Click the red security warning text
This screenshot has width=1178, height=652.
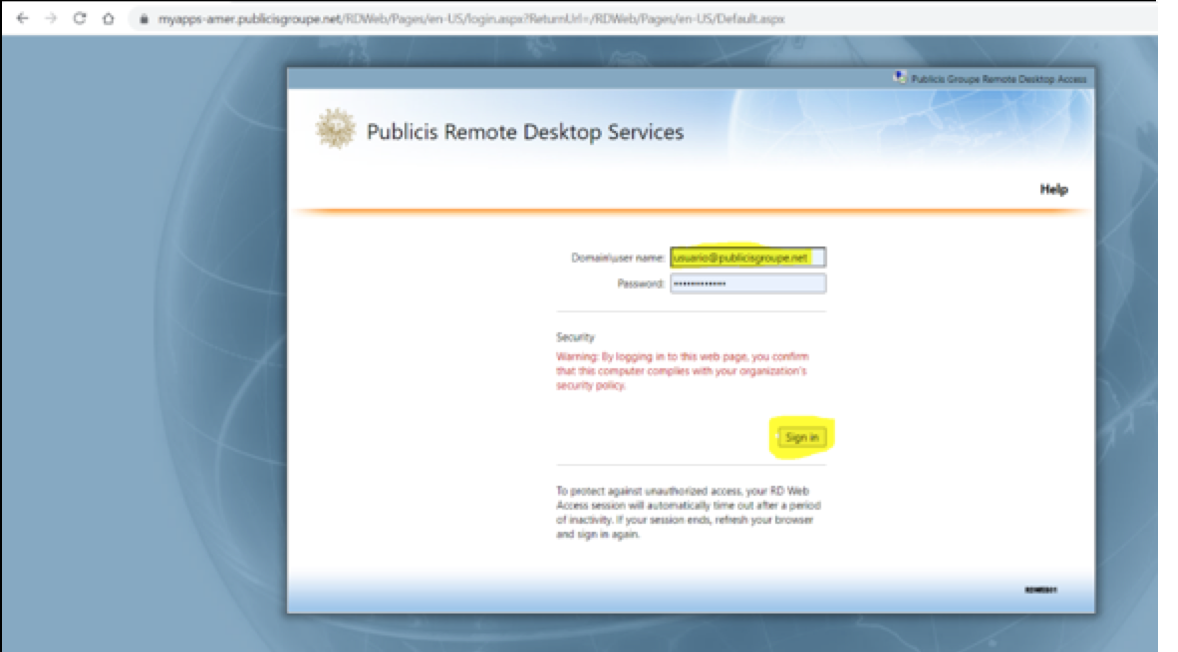(x=682, y=371)
